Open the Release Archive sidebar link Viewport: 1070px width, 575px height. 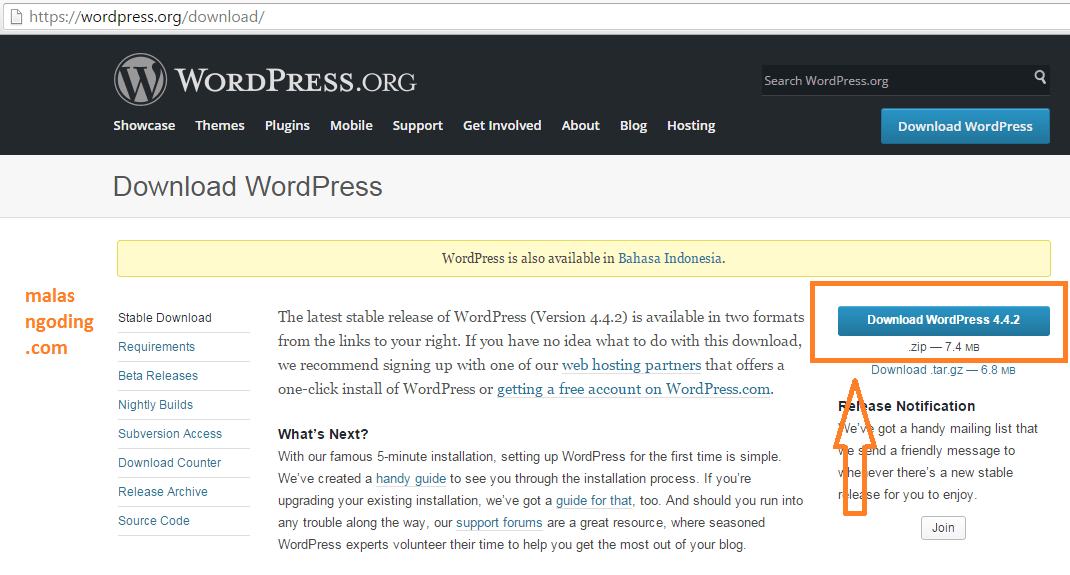(x=163, y=492)
